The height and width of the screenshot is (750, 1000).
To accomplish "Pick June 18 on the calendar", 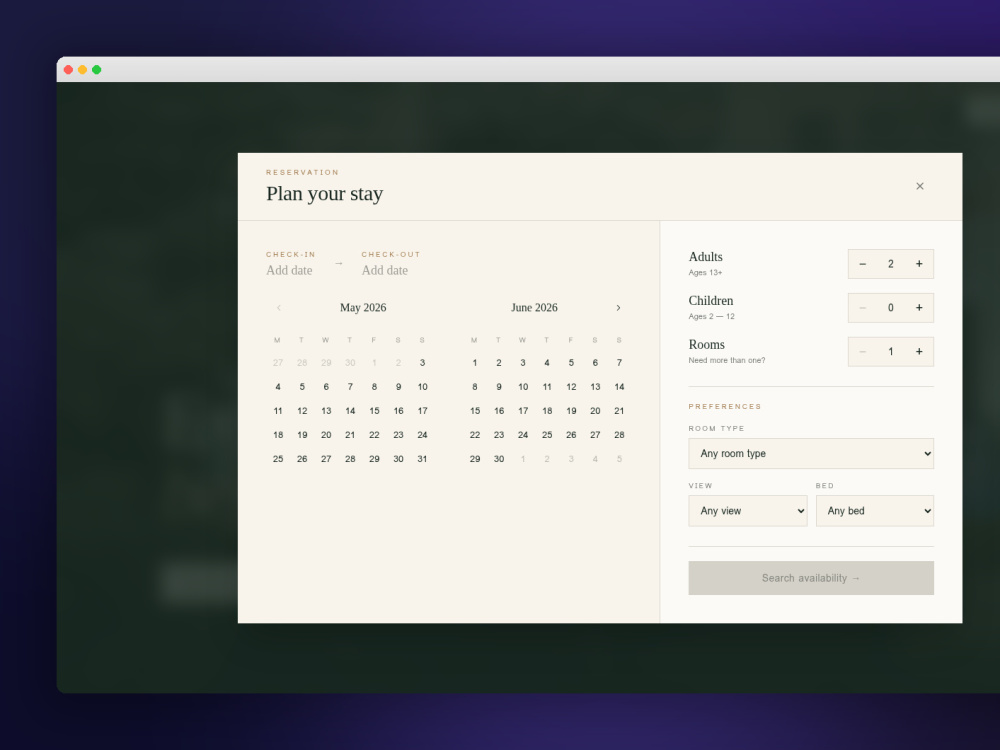I will (547, 411).
